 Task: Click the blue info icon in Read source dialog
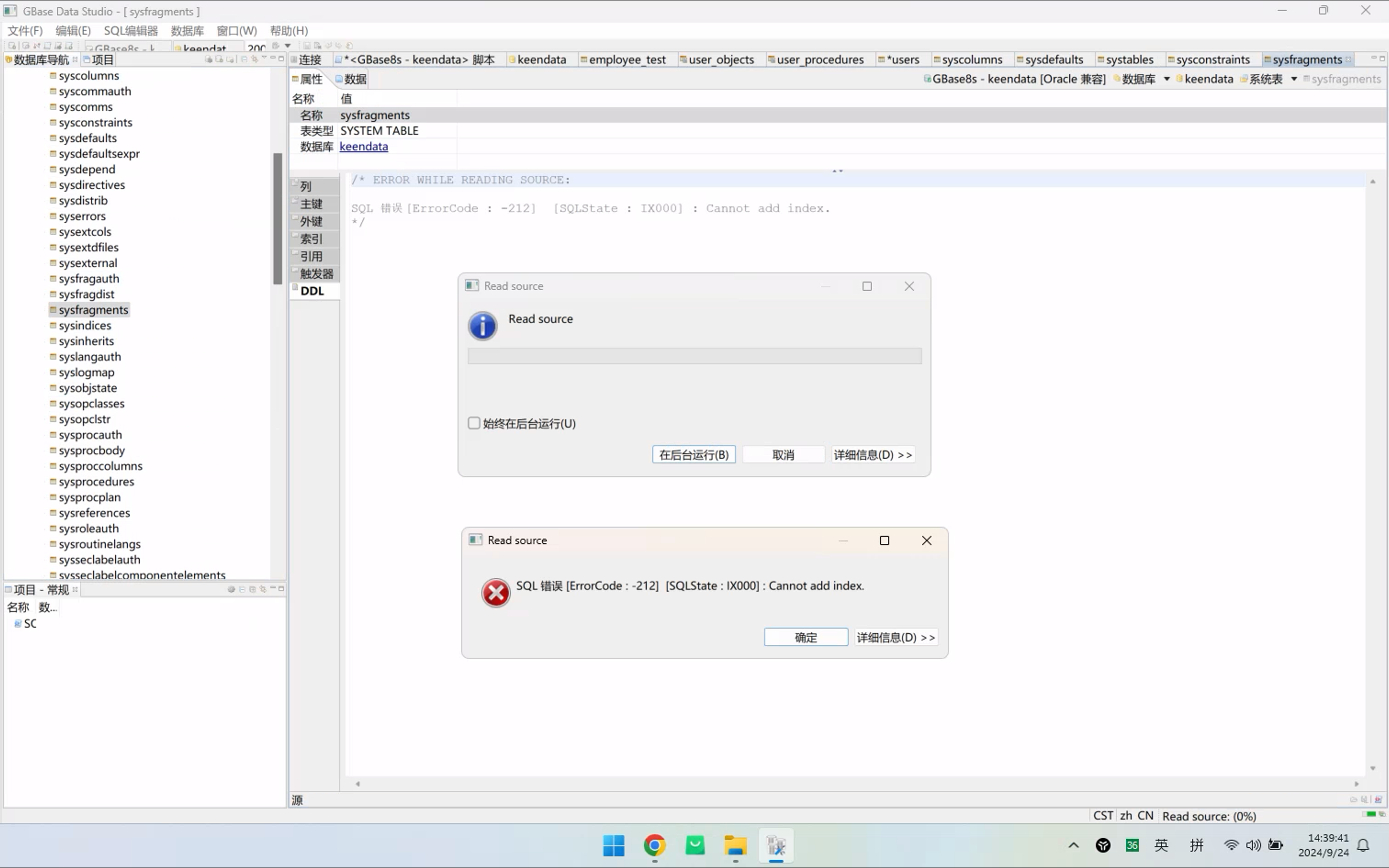[483, 326]
